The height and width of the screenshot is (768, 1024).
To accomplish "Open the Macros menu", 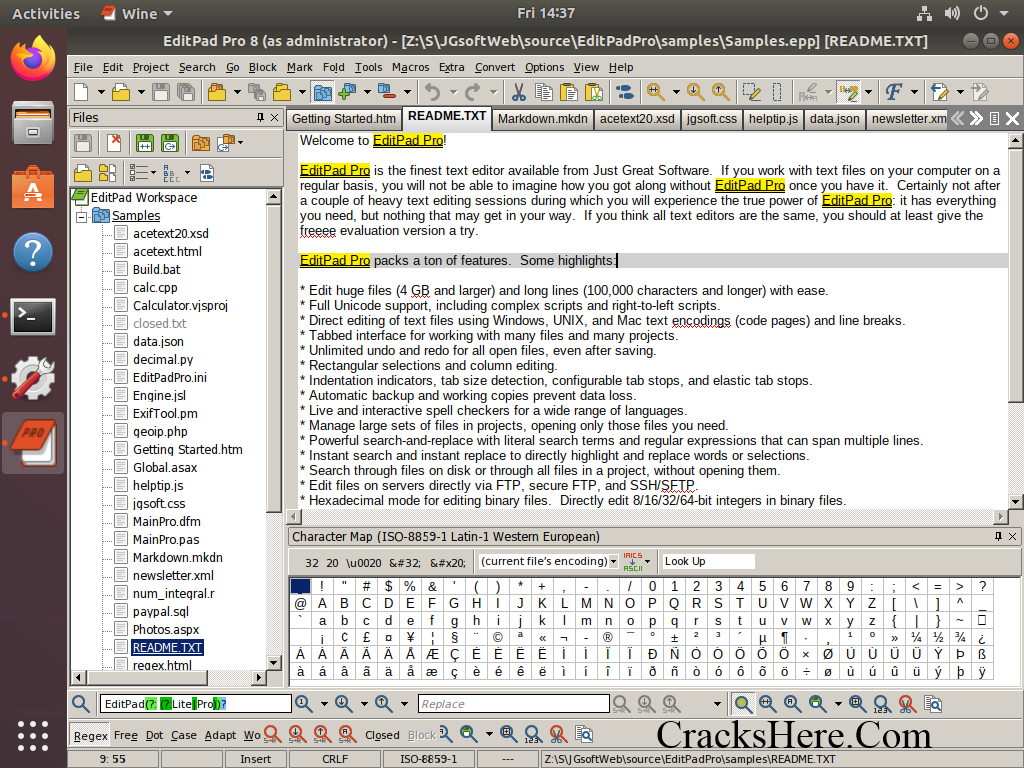I will [x=410, y=67].
